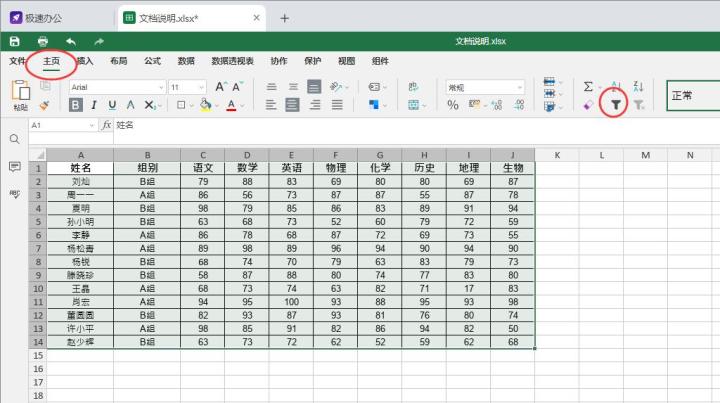Click the print icon

(x=43, y=41)
